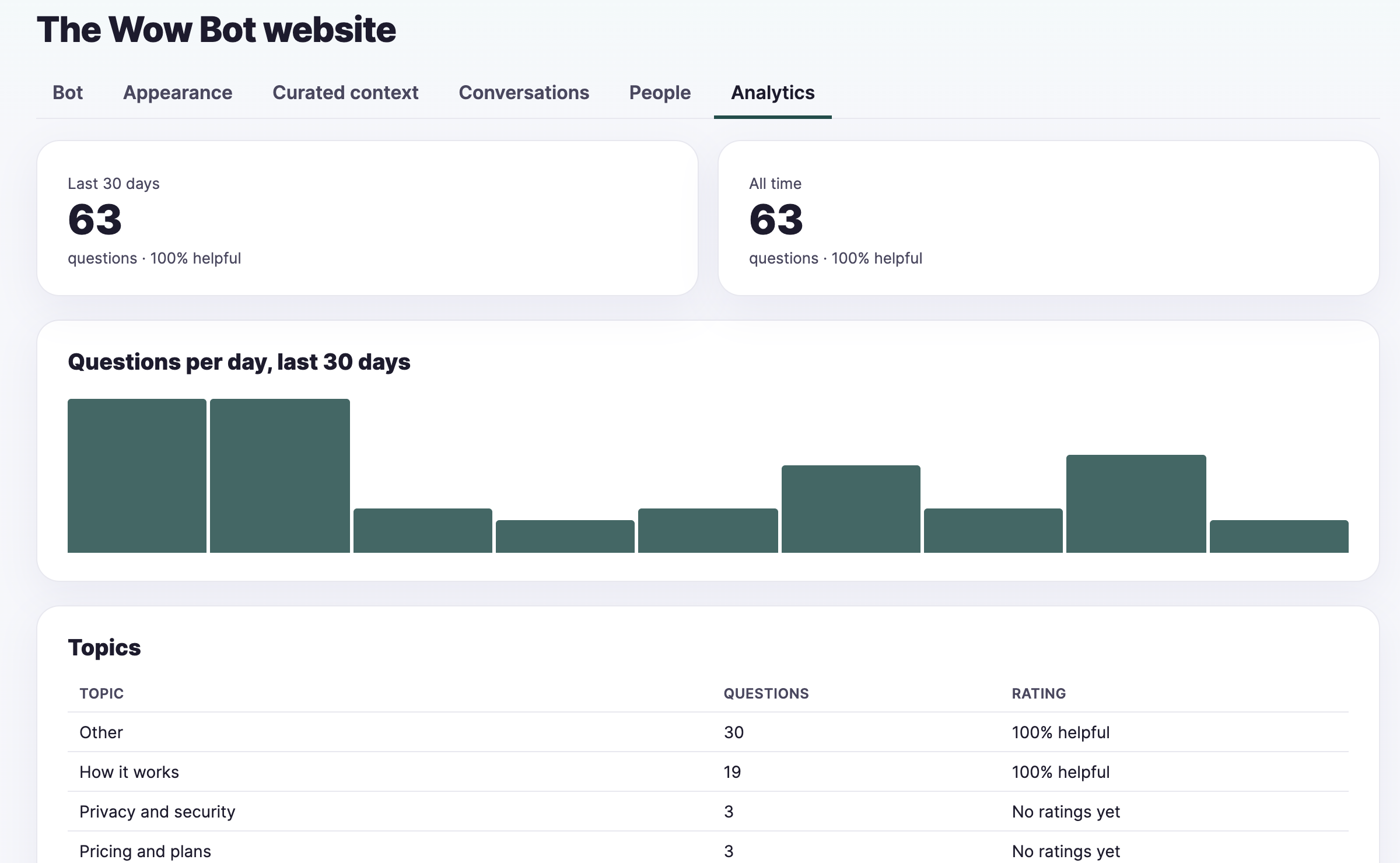1400x863 pixels.
Task: Select the 'Other' topic row
Action: pos(708,732)
